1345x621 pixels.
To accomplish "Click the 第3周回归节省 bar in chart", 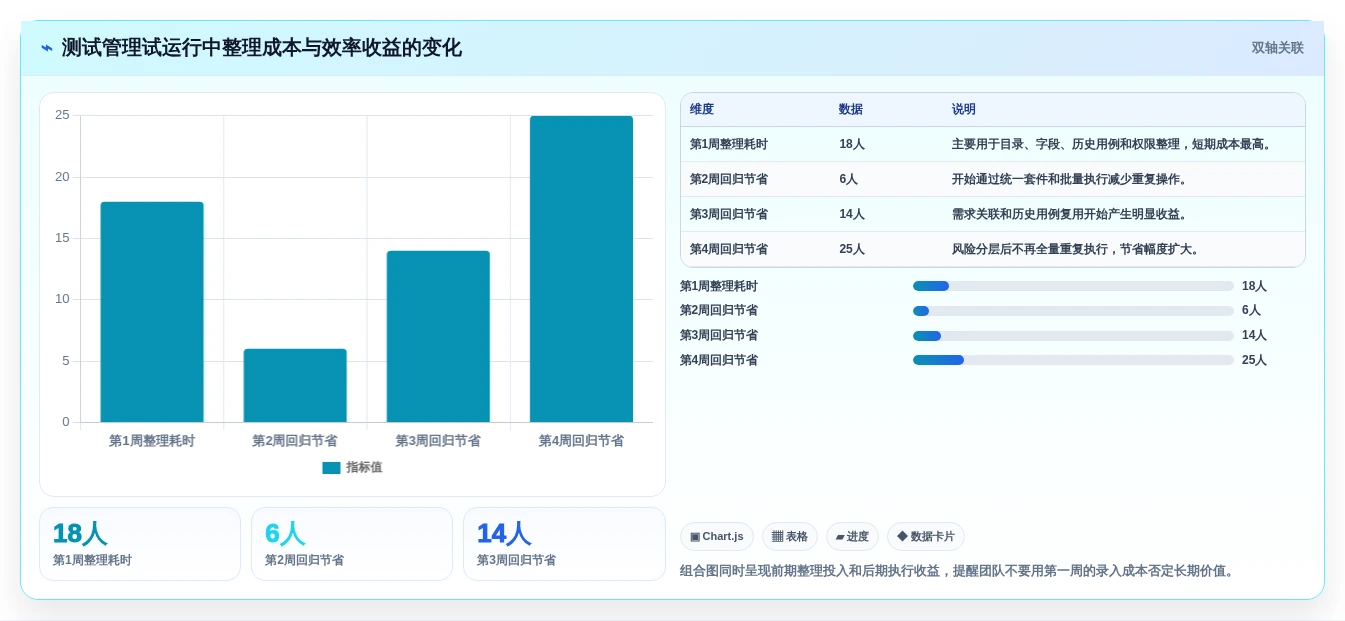I will coord(438,336).
